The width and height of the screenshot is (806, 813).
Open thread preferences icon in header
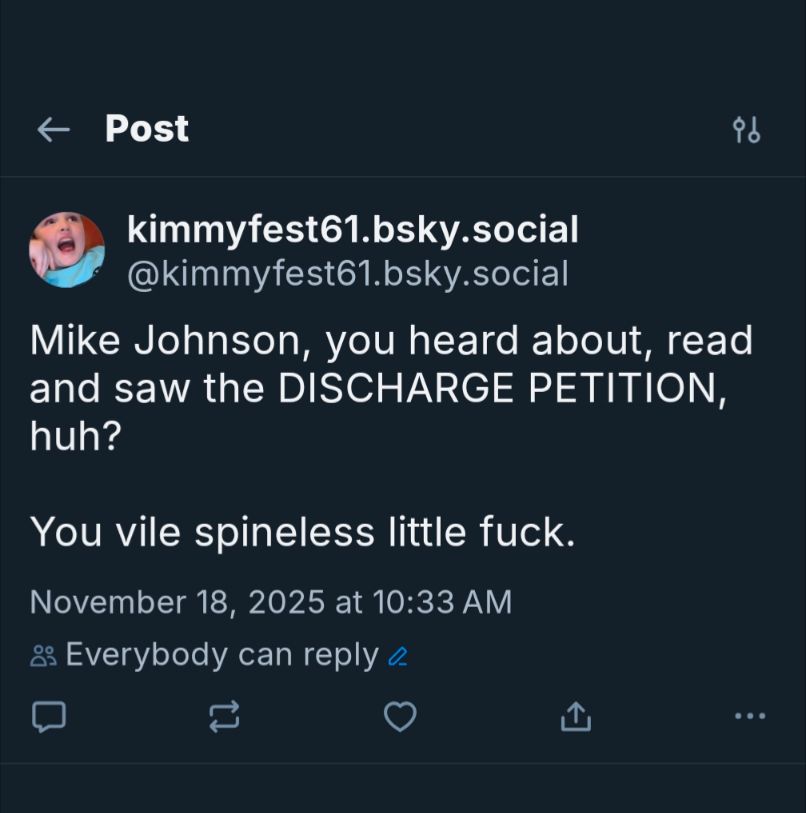746,130
